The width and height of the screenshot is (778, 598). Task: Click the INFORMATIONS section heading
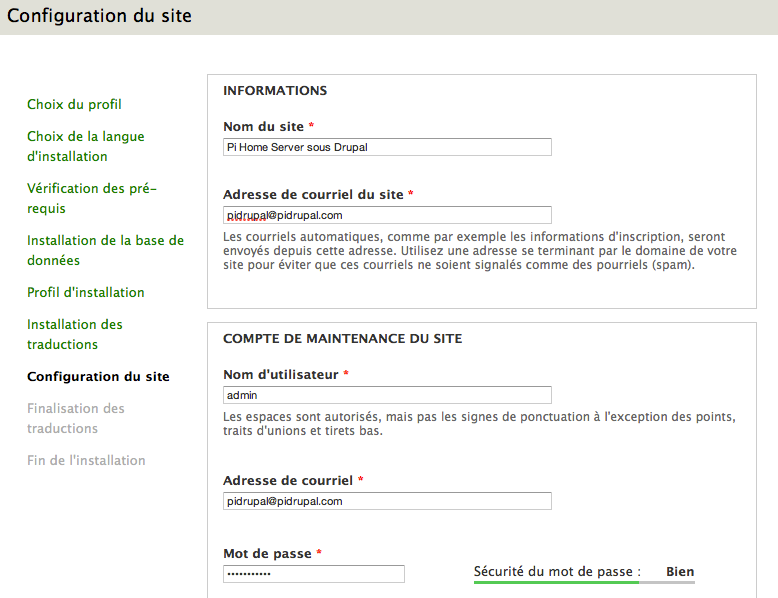tap(275, 91)
